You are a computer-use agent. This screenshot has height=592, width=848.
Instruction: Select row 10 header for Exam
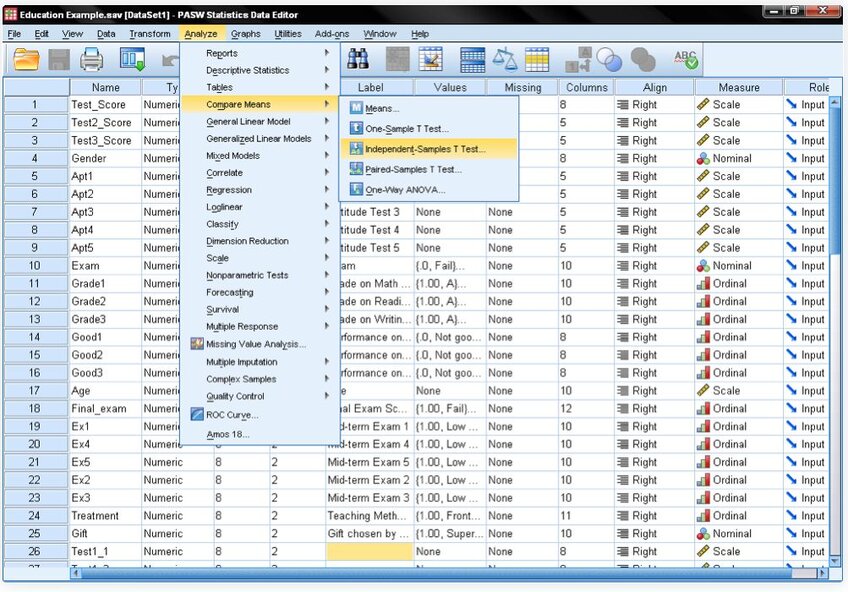pyautogui.click(x=34, y=266)
